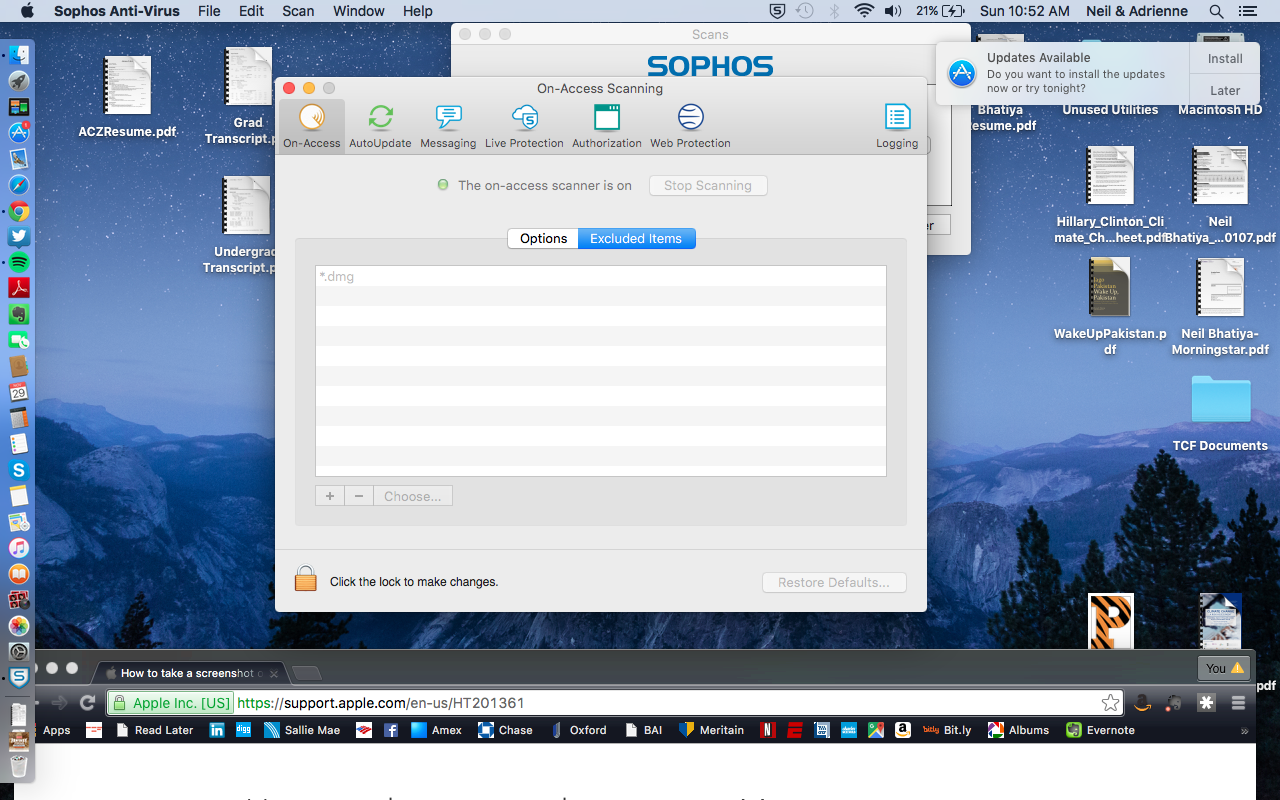Open the AutoUpdate preferences pane
Viewport: 1280px width, 800px height.
click(x=380, y=126)
